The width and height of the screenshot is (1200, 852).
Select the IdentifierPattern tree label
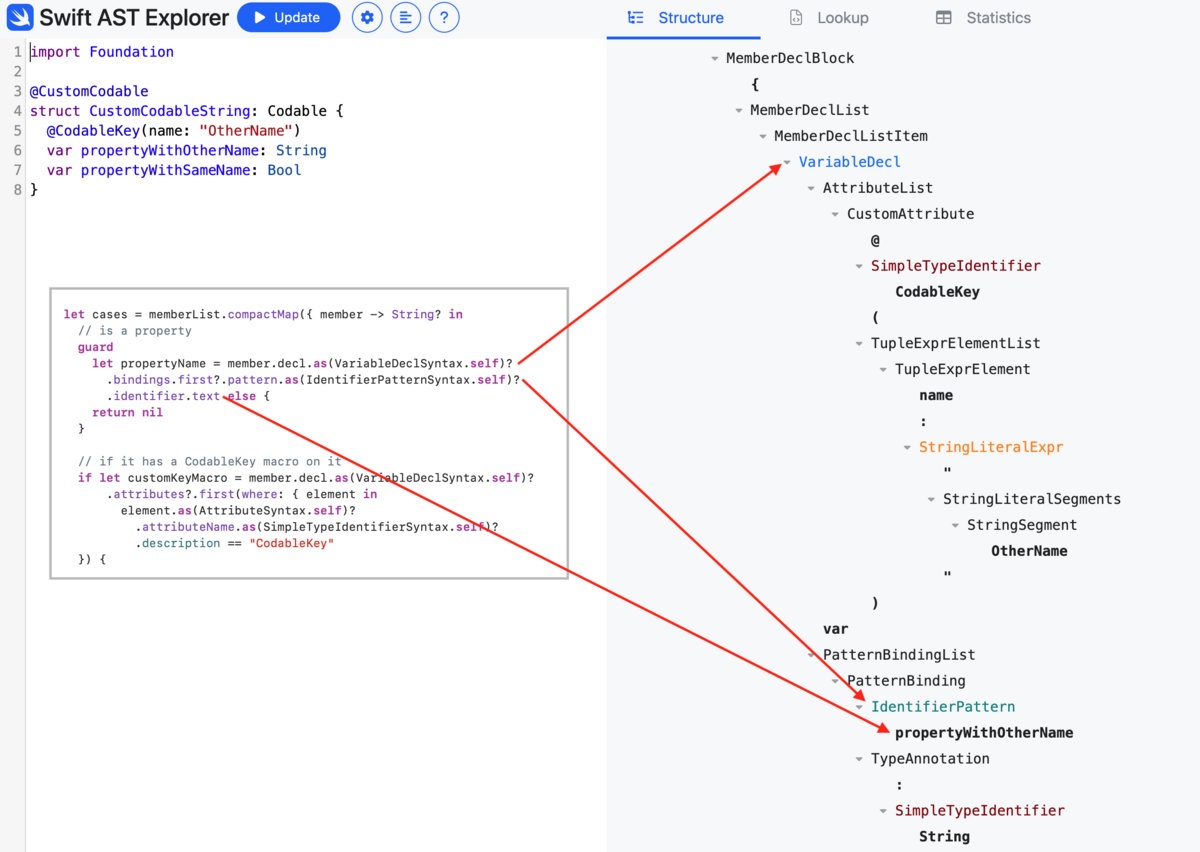point(943,707)
